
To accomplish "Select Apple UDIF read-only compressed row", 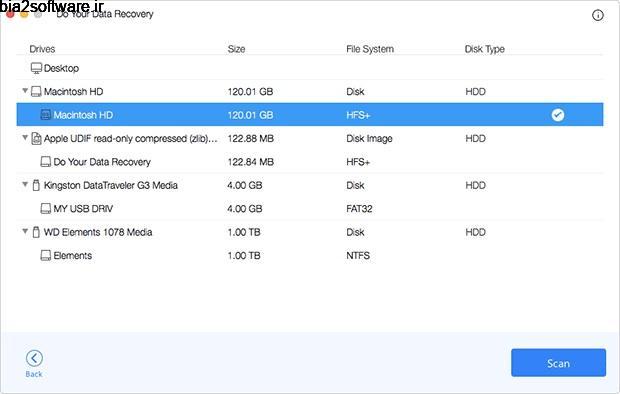I will pyautogui.click(x=310, y=138).
